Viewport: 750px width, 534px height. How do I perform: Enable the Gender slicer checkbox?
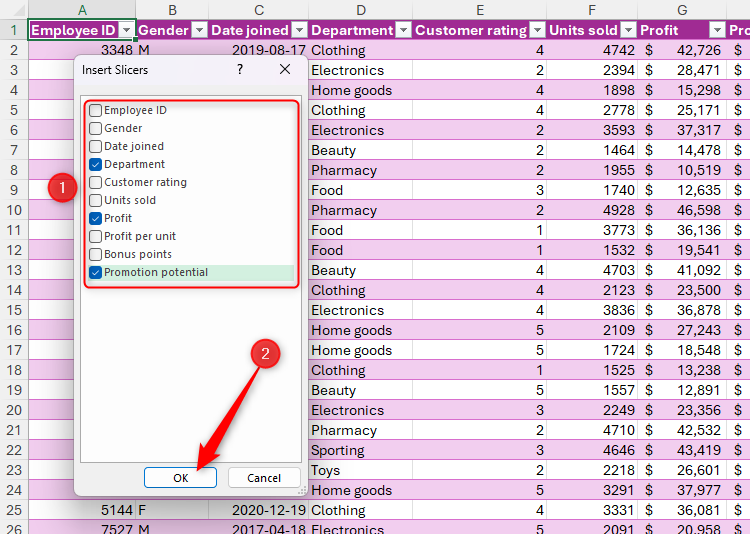[x=96, y=128]
